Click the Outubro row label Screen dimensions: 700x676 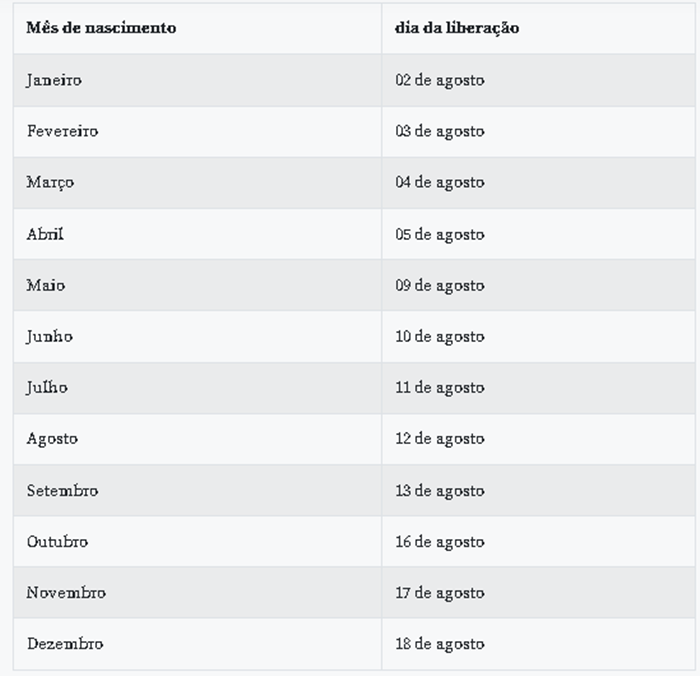[x=57, y=542]
